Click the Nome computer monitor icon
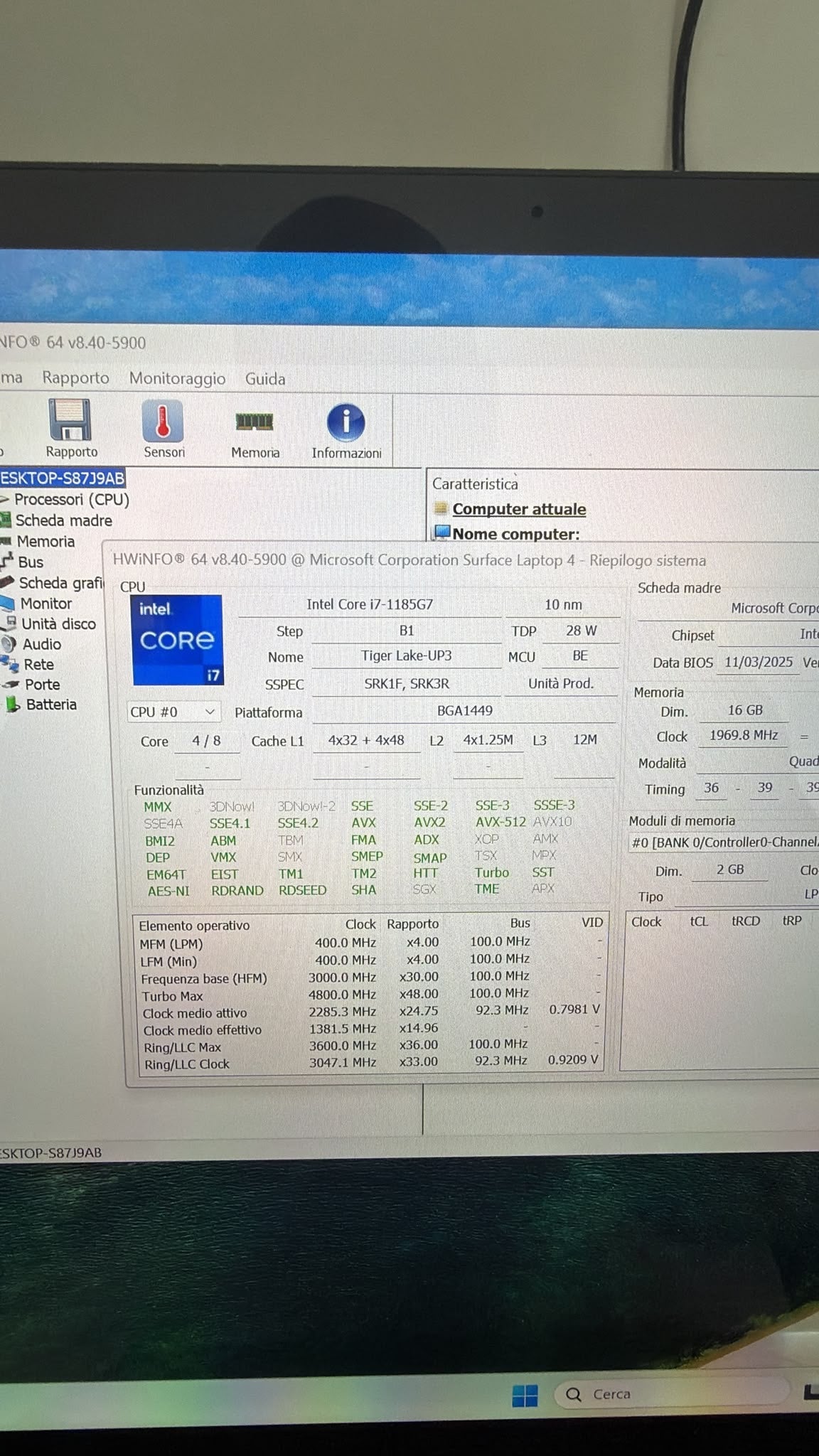The width and height of the screenshot is (819, 1456). tap(441, 532)
